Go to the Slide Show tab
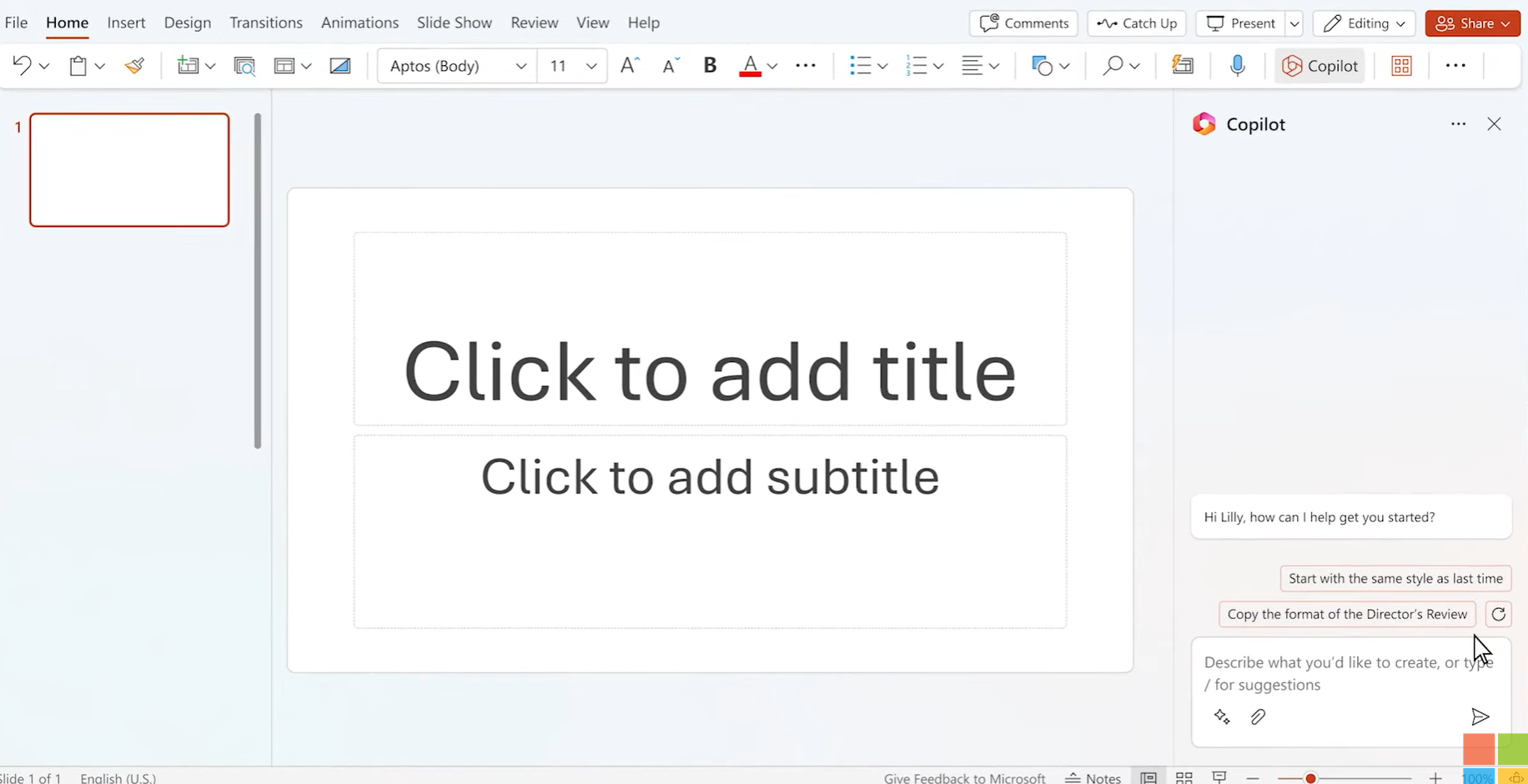The image size is (1528, 784). pos(455,23)
